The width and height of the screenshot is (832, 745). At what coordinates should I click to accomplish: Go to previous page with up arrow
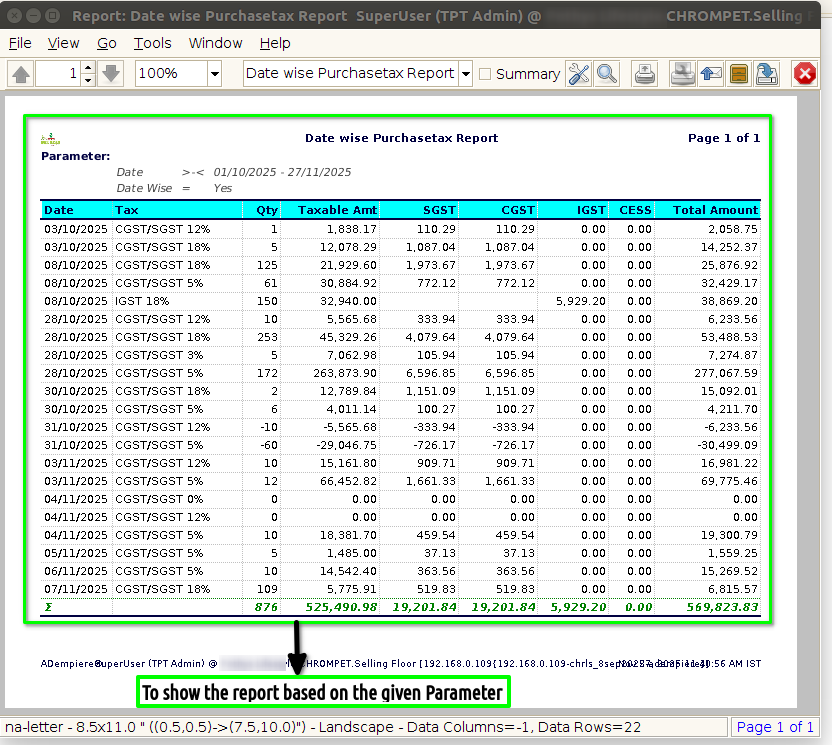21,74
